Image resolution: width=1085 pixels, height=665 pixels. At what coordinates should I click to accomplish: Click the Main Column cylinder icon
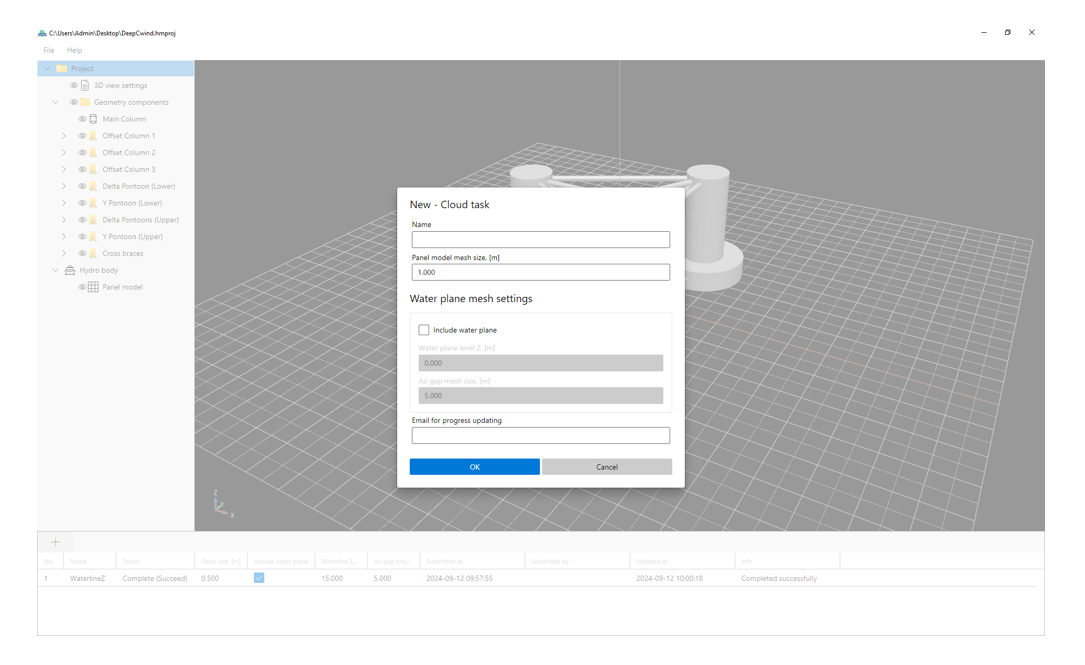pyautogui.click(x=93, y=119)
